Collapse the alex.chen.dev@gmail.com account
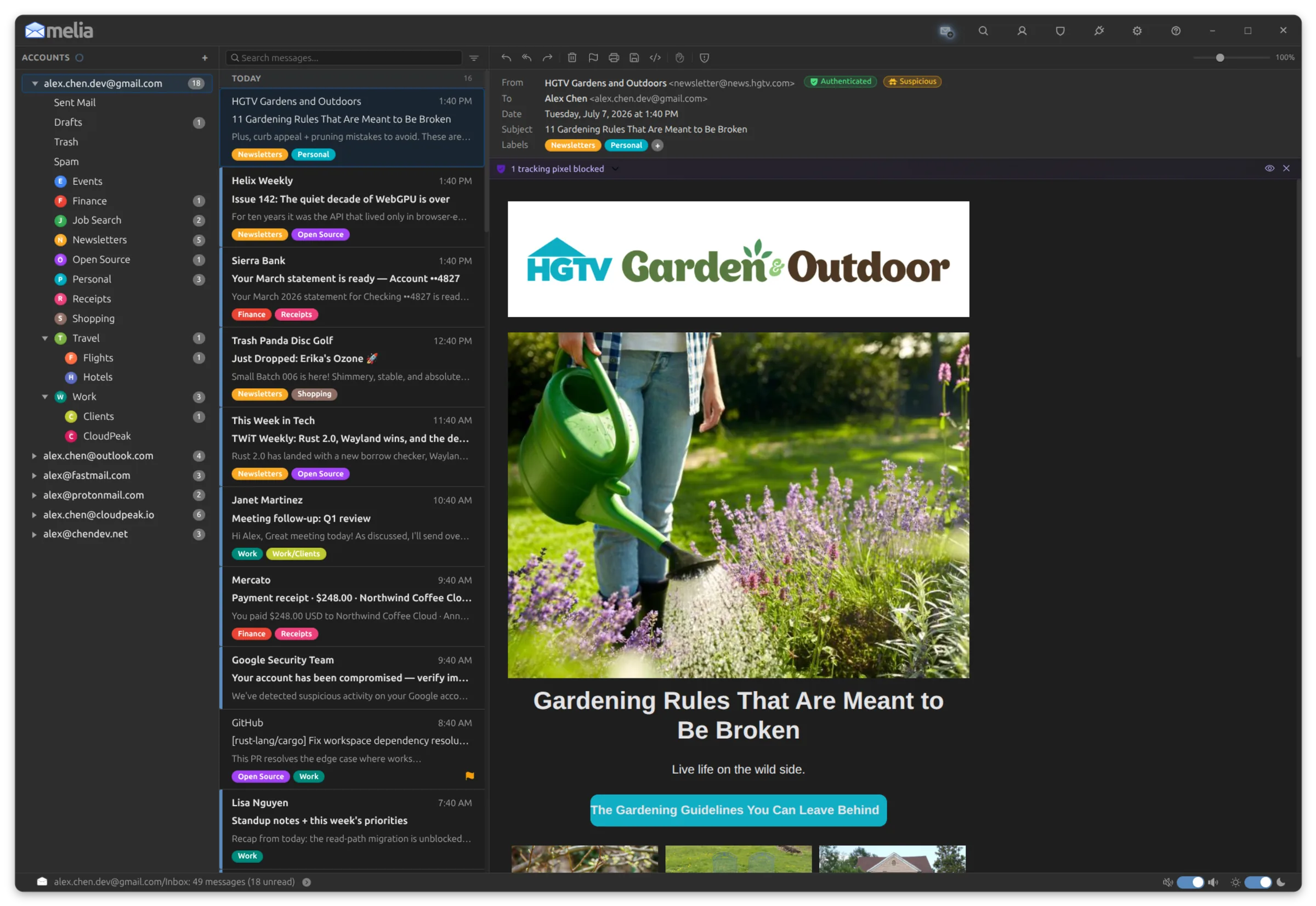Image resolution: width=1316 pixels, height=906 pixels. coord(35,83)
